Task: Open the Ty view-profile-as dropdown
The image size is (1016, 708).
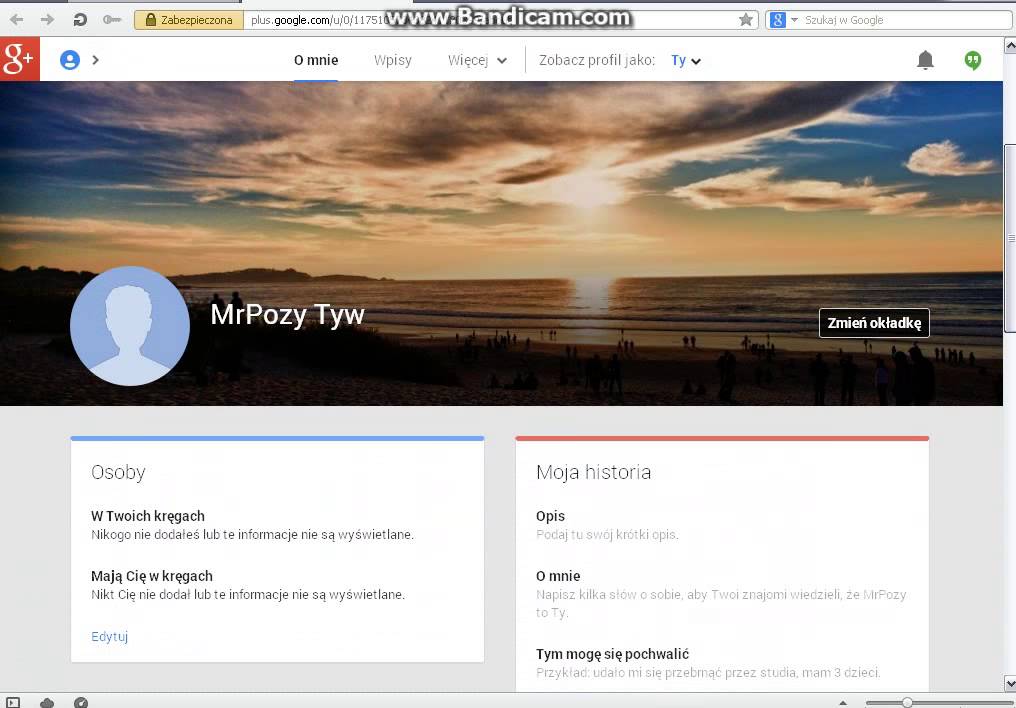Action: click(x=686, y=60)
